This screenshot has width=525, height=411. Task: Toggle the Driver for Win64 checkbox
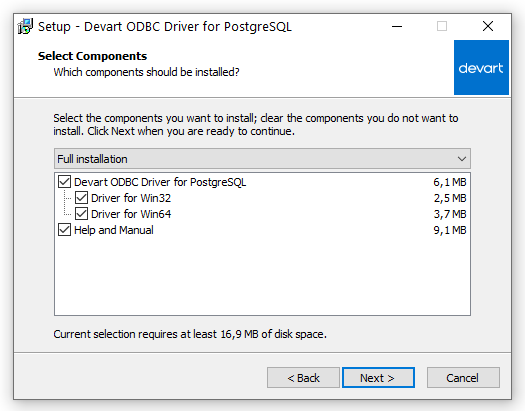click(81, 214)
